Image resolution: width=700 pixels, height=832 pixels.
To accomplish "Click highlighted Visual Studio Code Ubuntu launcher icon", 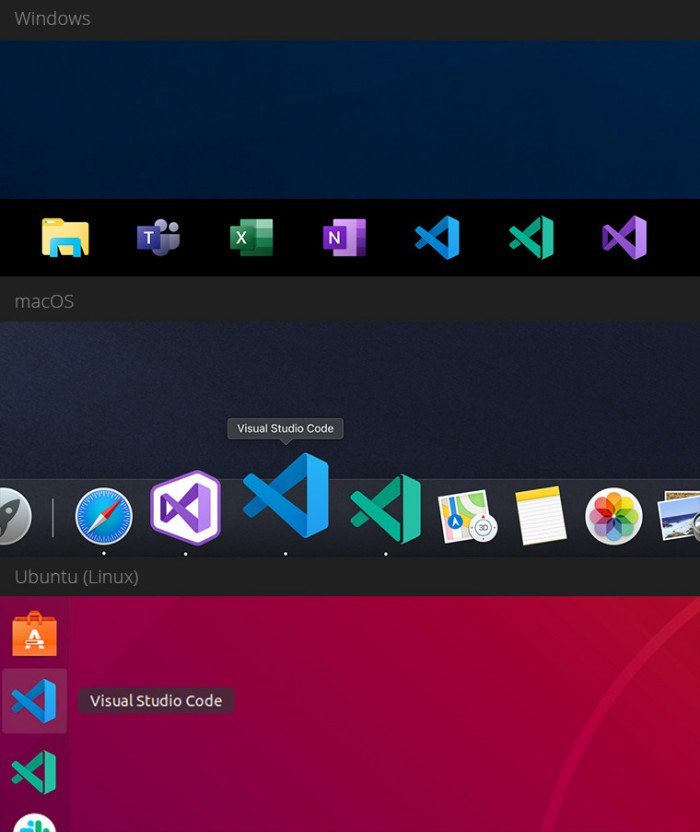I will (34, 701).
